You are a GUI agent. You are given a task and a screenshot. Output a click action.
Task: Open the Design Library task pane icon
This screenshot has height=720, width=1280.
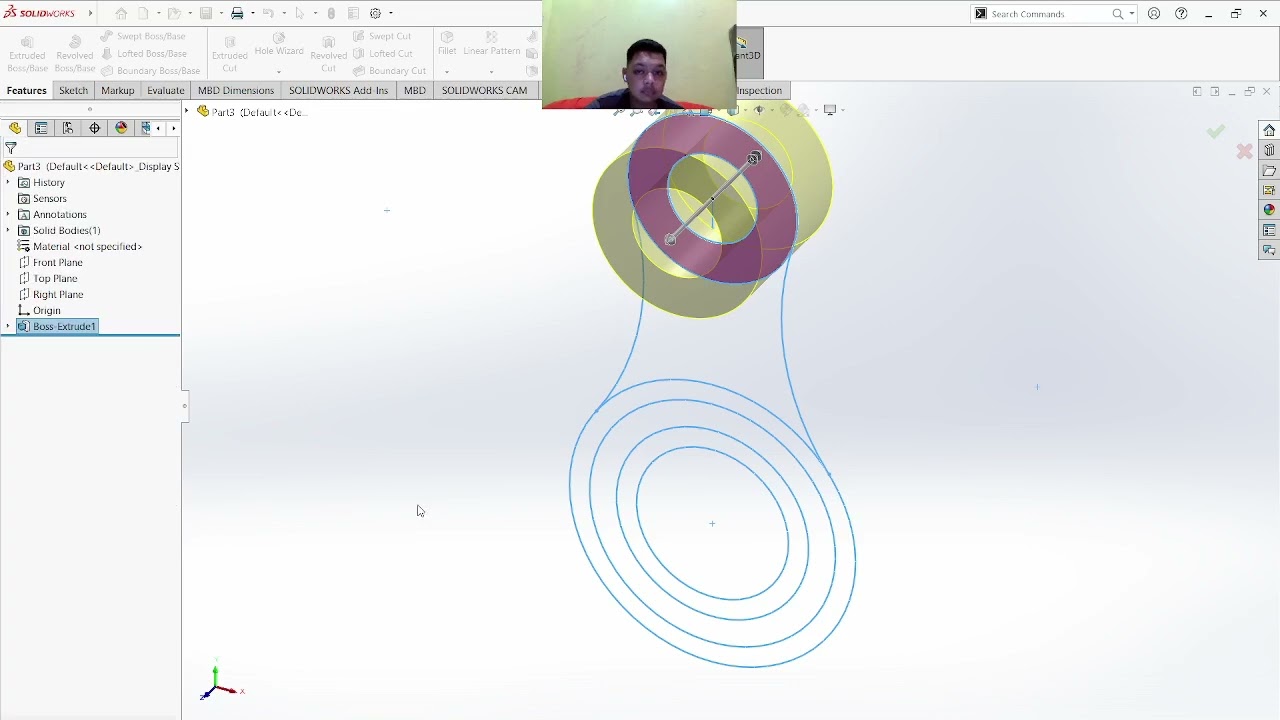[1269, 150]
